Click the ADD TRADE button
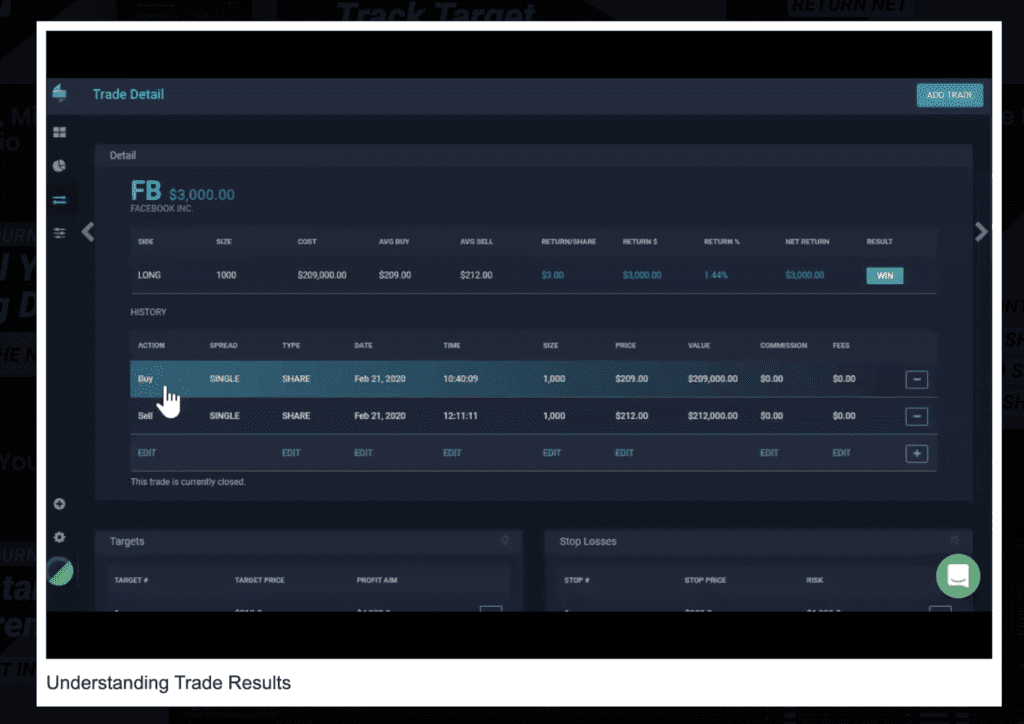 coord(949,95)
